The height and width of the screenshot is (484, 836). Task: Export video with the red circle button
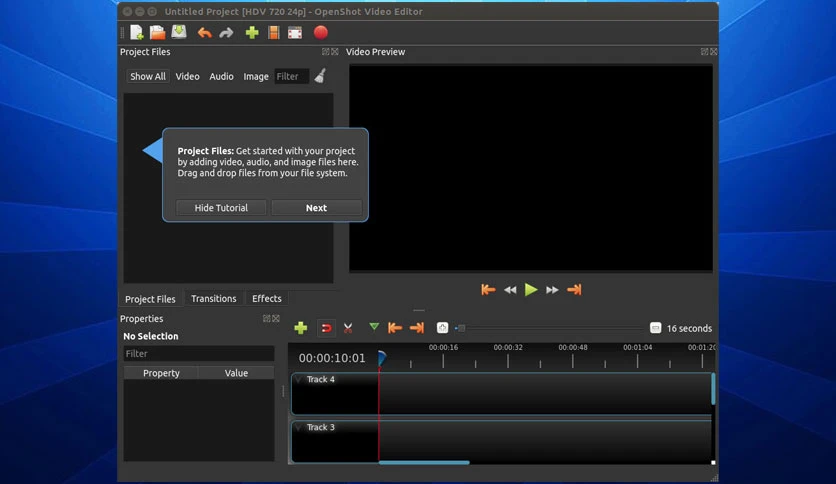click(x=320, y=33)
